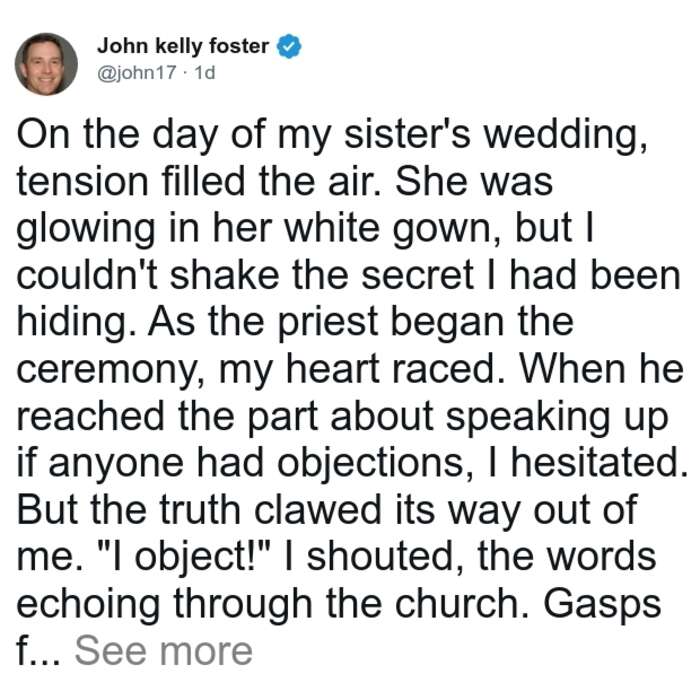Visit the @john17 handle
700x700 pixels.
click(x=137, y=73)
